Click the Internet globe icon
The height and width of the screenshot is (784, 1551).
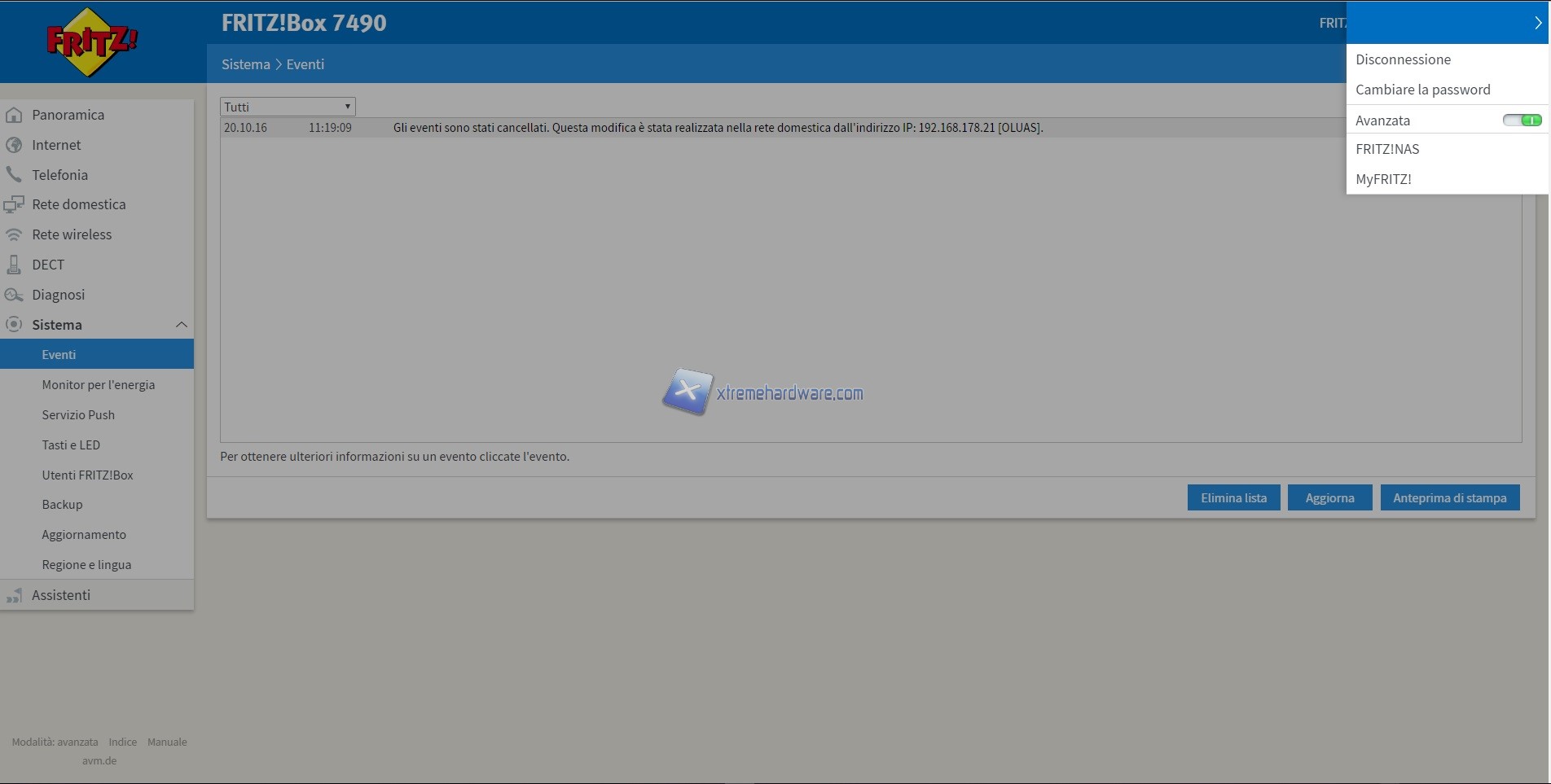click(x=14, y=145)
